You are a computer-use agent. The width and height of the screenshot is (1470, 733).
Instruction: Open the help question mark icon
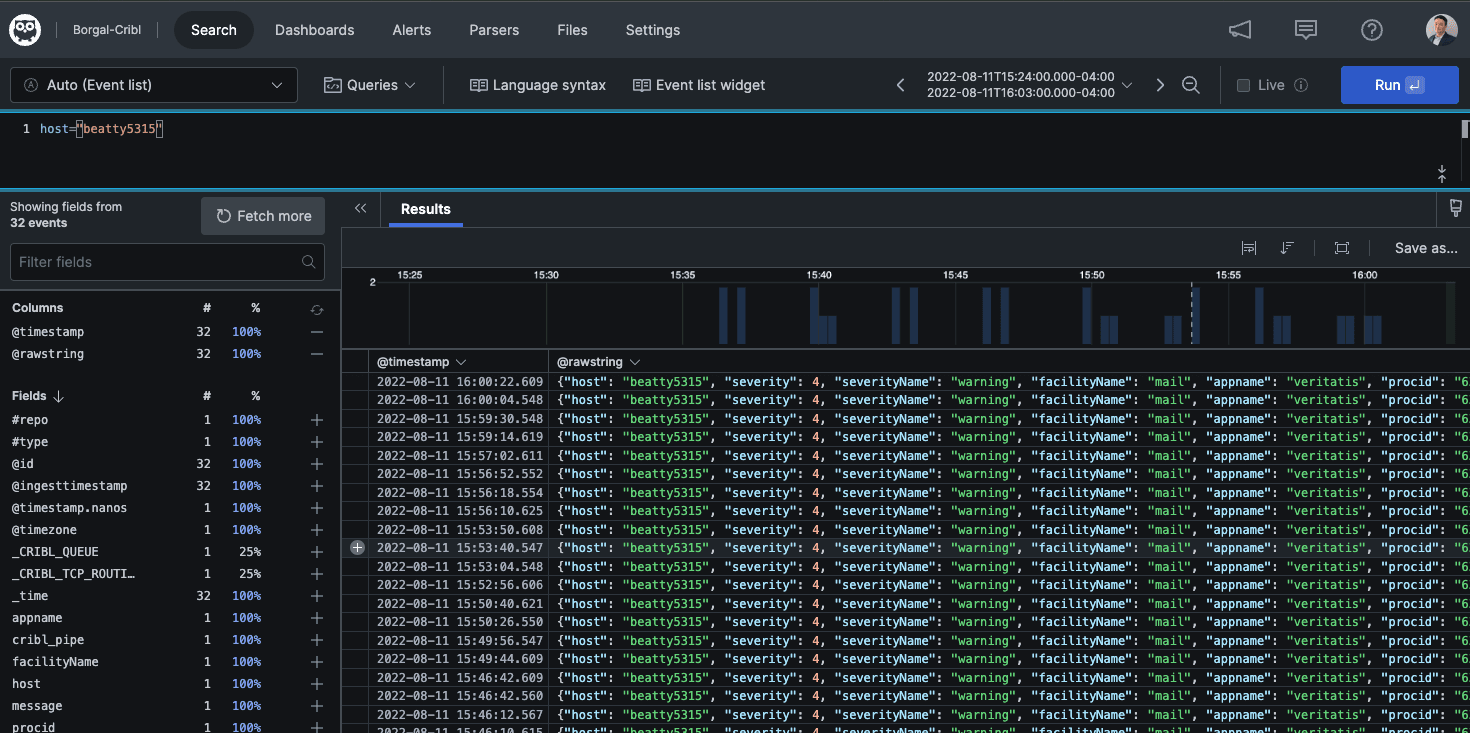point(1371,30)
